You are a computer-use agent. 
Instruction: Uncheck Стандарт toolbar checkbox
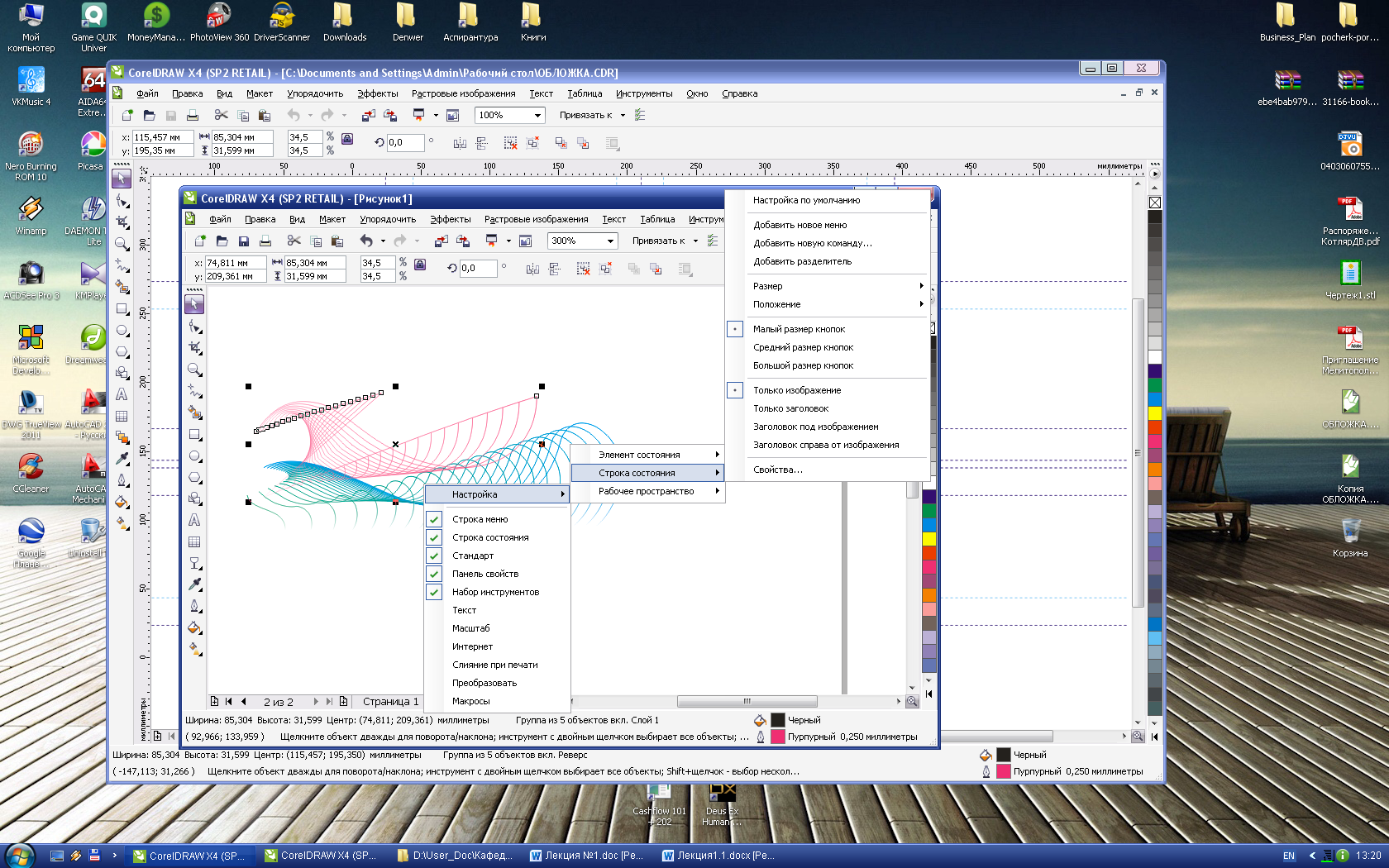tap(434, 556)
